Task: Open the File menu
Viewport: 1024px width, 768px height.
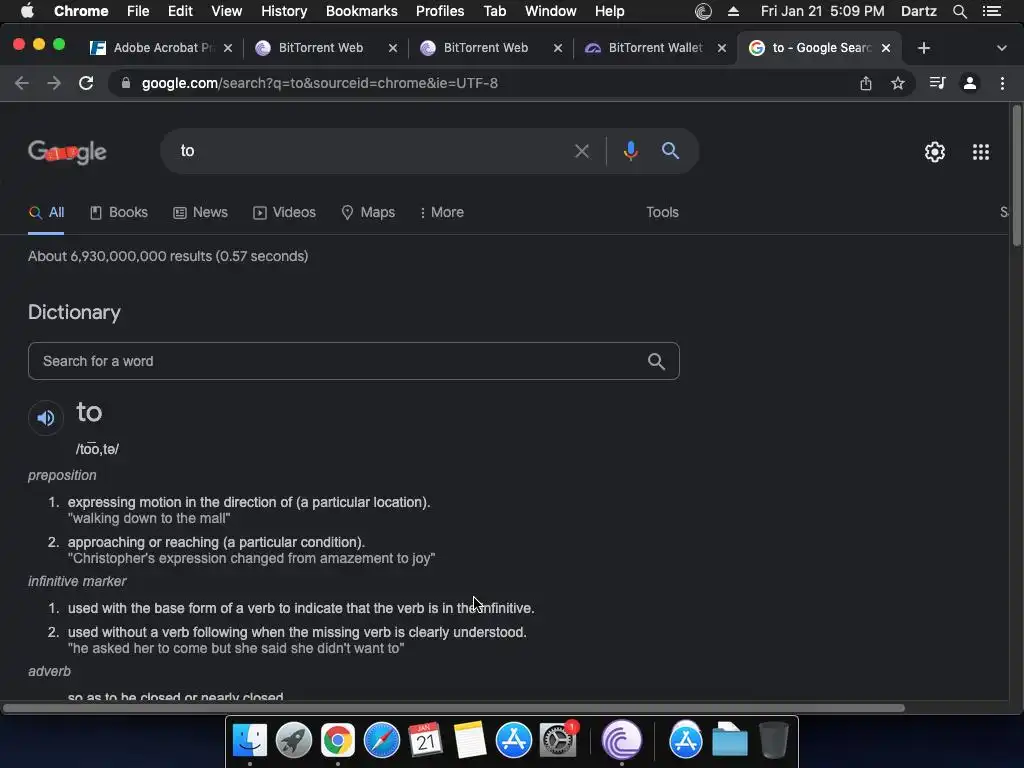Action: [x=138, y=11]
